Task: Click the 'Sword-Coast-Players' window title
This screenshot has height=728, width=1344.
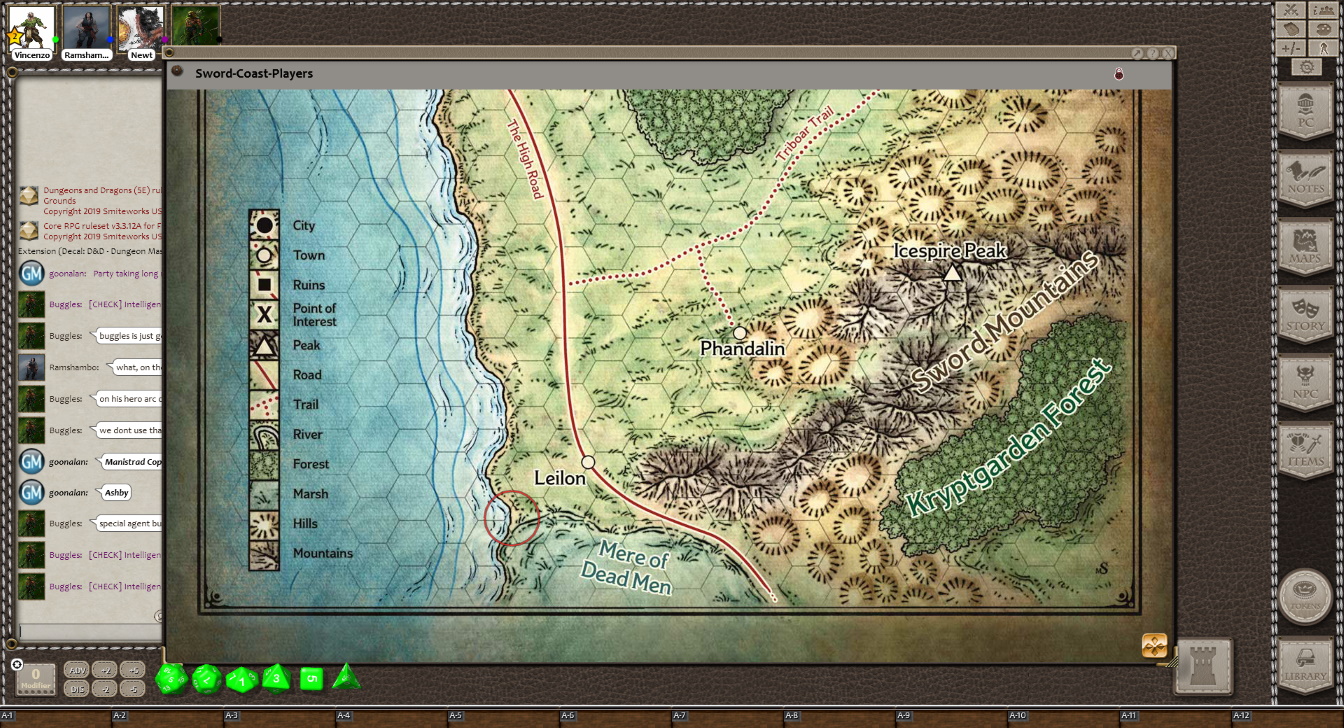Action: (254, 73)
